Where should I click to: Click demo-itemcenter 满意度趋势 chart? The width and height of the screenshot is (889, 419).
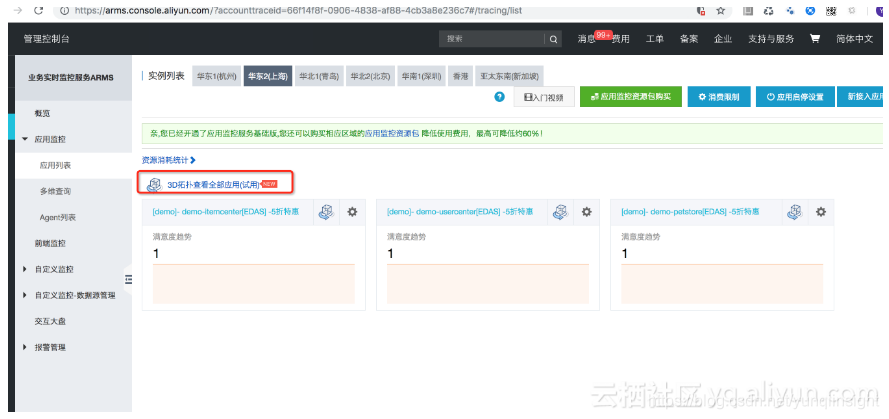tap(254, 283)
